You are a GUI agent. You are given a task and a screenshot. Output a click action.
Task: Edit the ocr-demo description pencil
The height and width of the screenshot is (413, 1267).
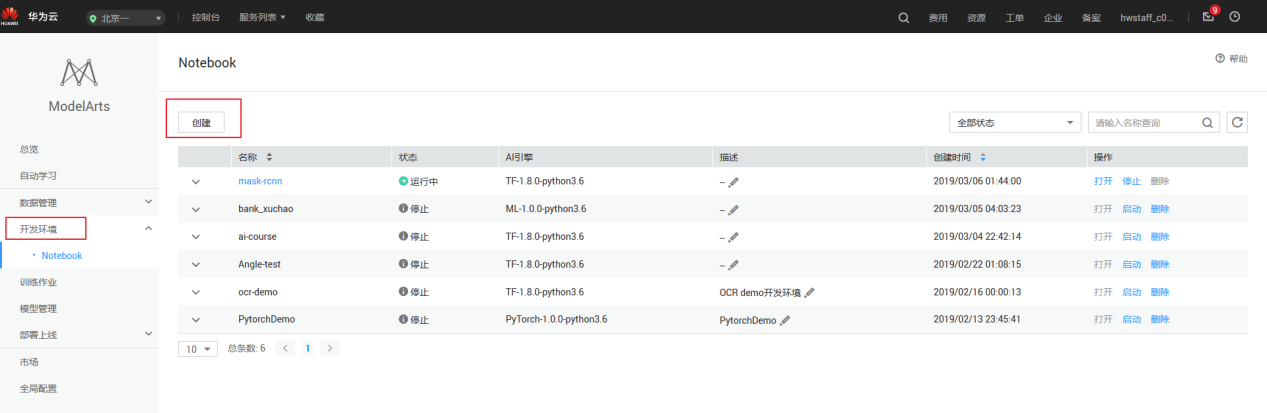click(810, 292)
